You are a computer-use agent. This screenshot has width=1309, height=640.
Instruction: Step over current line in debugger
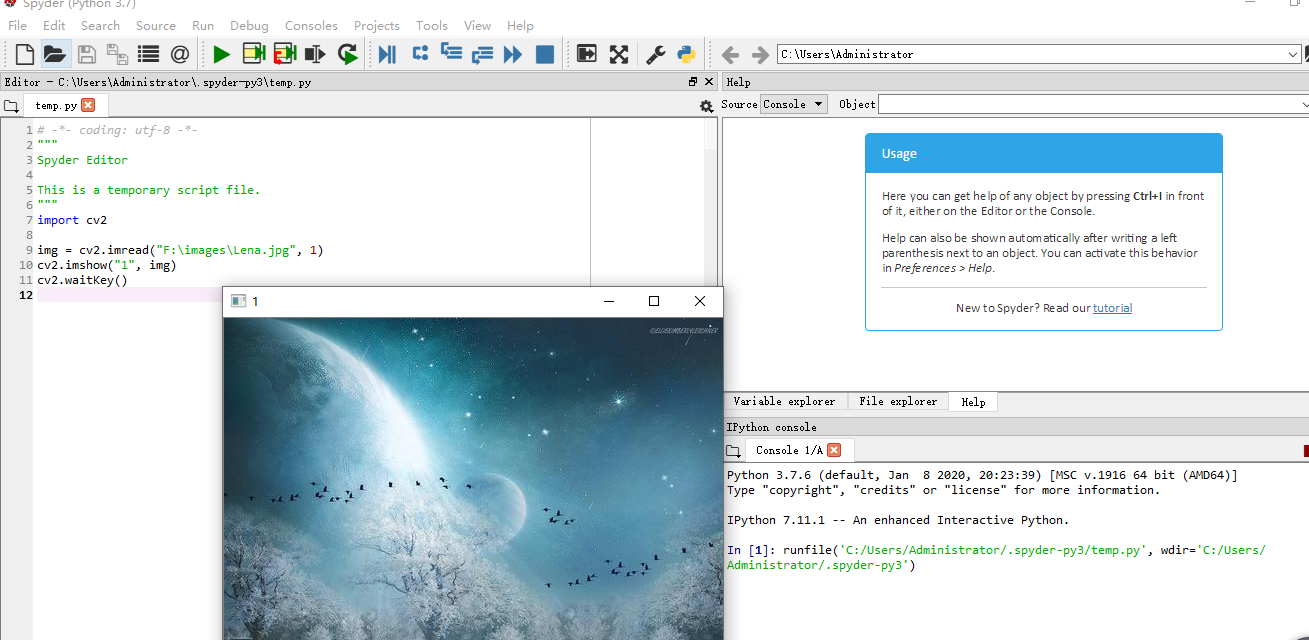(x=420, y=54)
